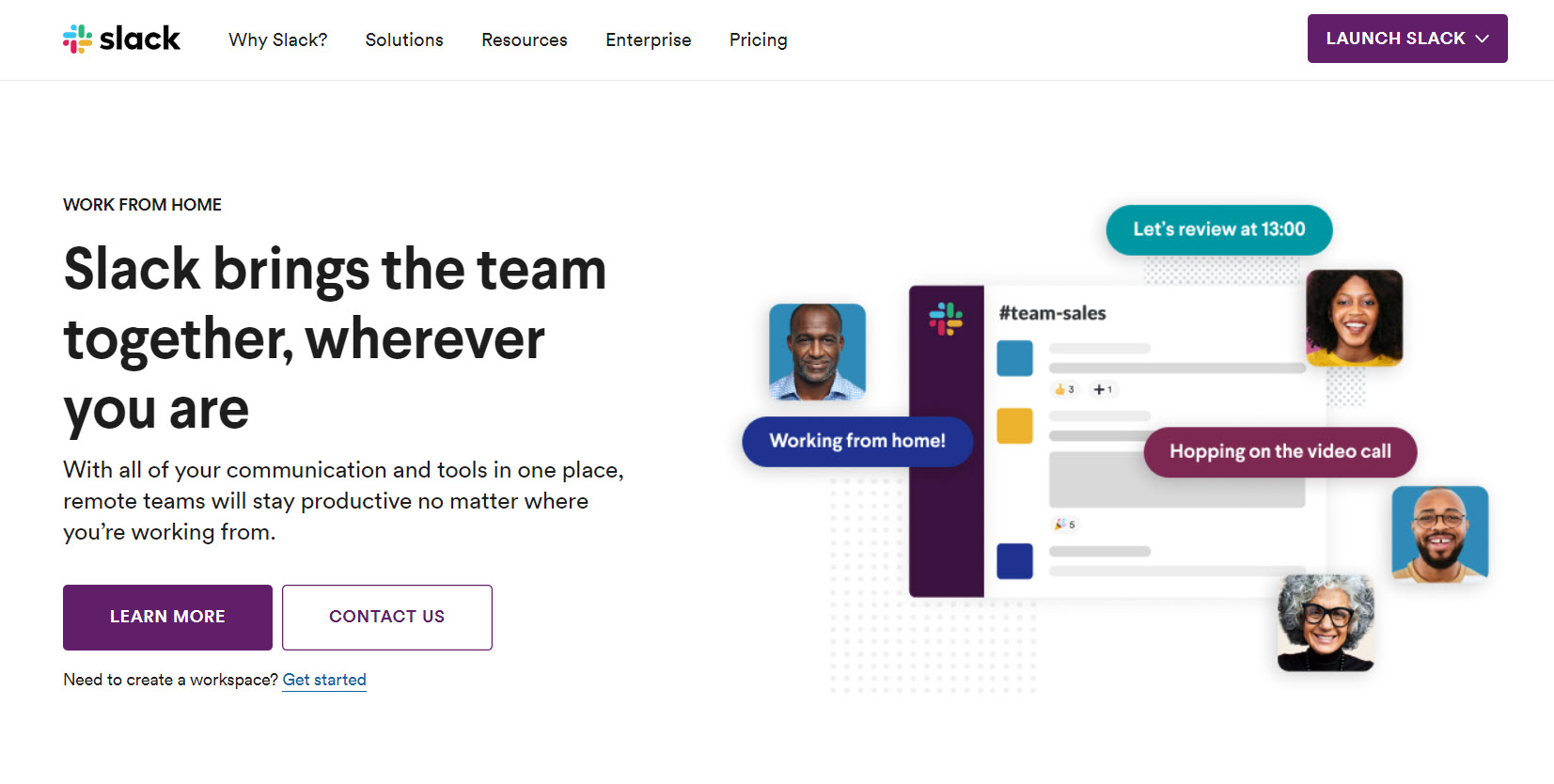This screenshot has width=1554, height=784.
Task: Go to the Enterprise page
Action: coord(649,39)
